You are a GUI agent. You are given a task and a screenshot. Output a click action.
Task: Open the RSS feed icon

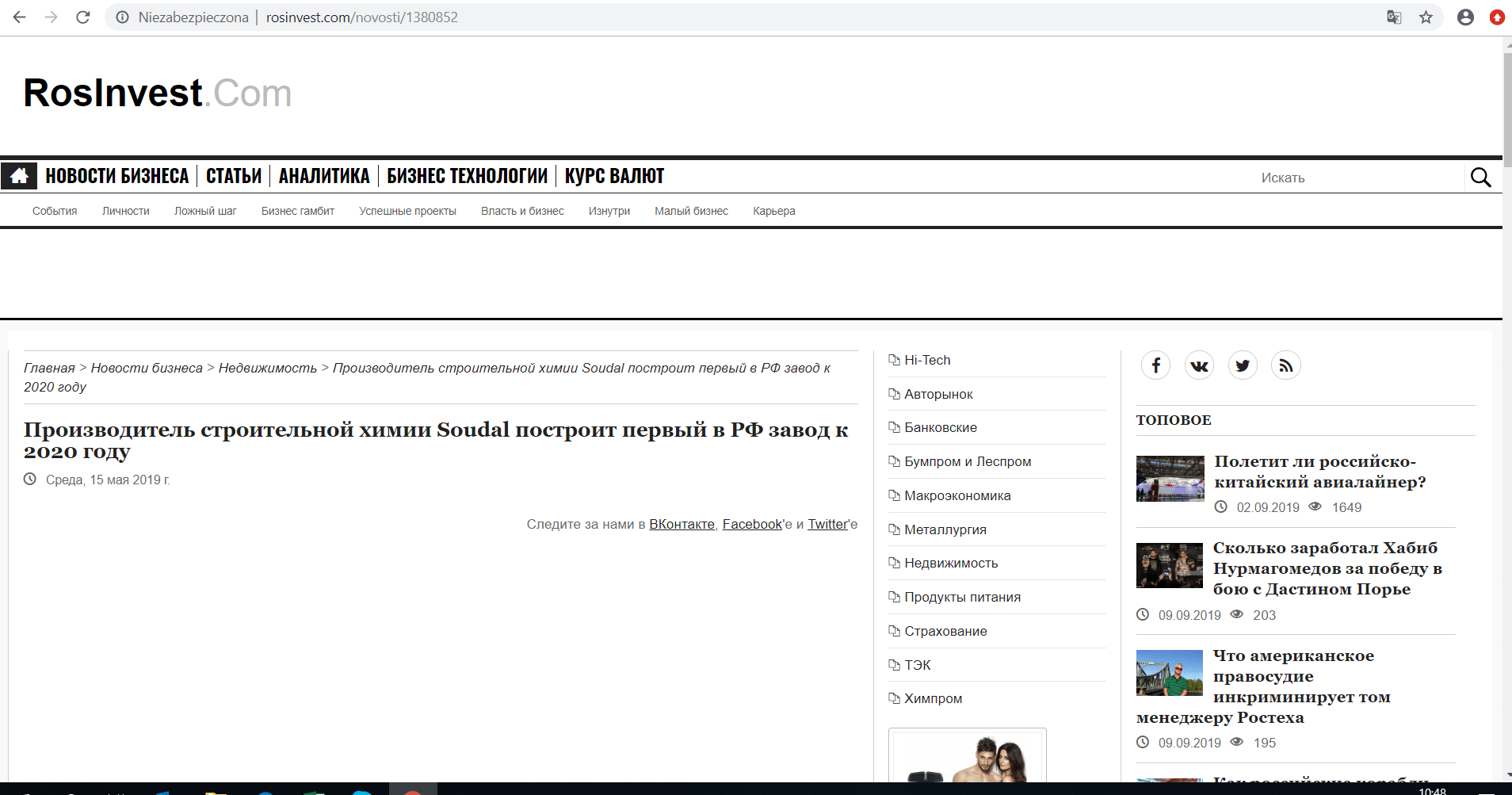(1286, 365)
